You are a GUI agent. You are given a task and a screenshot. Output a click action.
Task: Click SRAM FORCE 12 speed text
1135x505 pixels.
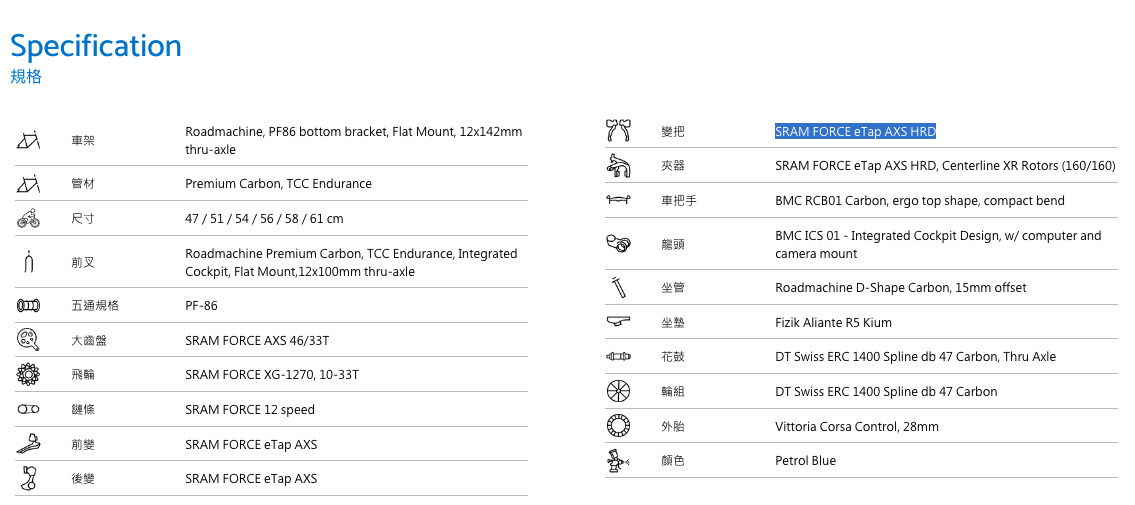click(250, 409)
